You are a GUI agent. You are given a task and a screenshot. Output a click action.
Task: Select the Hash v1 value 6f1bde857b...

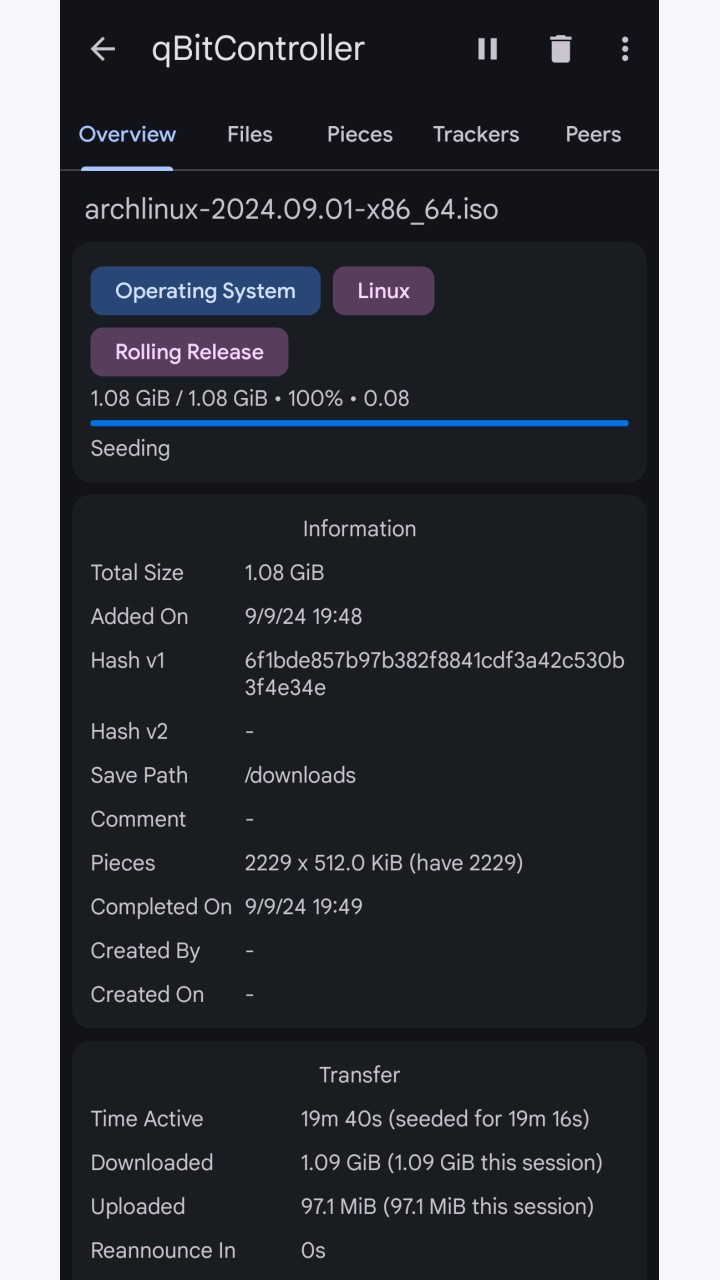coord(434,674)
